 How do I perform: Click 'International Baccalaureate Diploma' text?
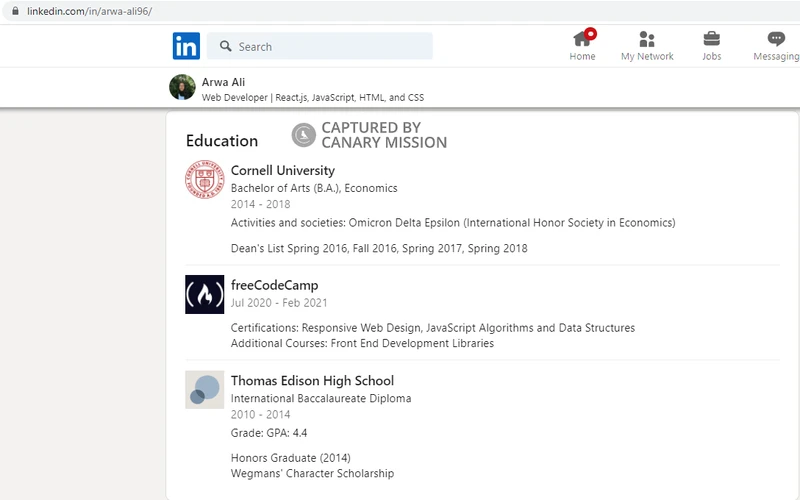click(x=321, y=398)
